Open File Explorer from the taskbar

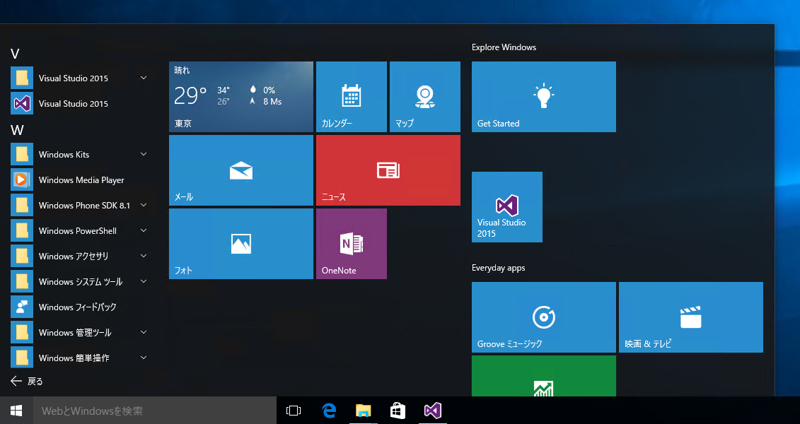(x=363, y=411)
